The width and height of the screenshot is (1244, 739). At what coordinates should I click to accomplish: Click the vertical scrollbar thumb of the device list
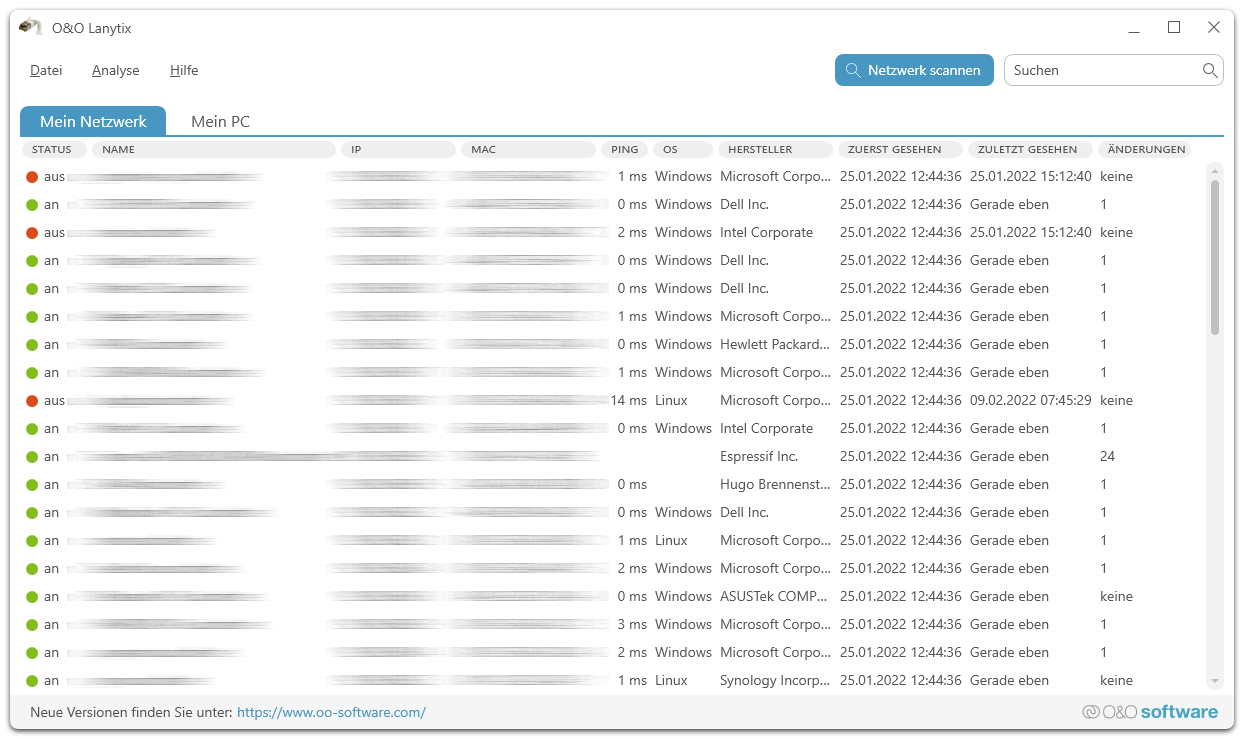tap(1215, 257)
